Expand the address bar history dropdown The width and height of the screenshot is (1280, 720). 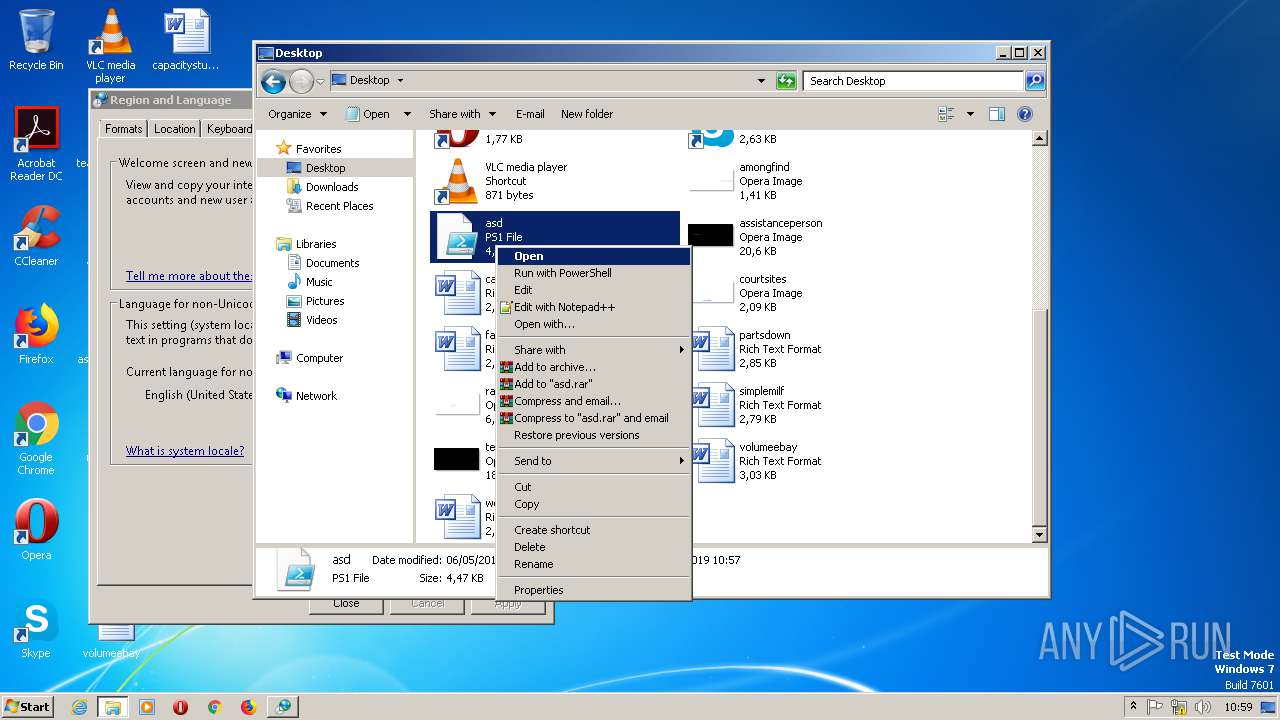pyautogui.click(x=761, y=81)
